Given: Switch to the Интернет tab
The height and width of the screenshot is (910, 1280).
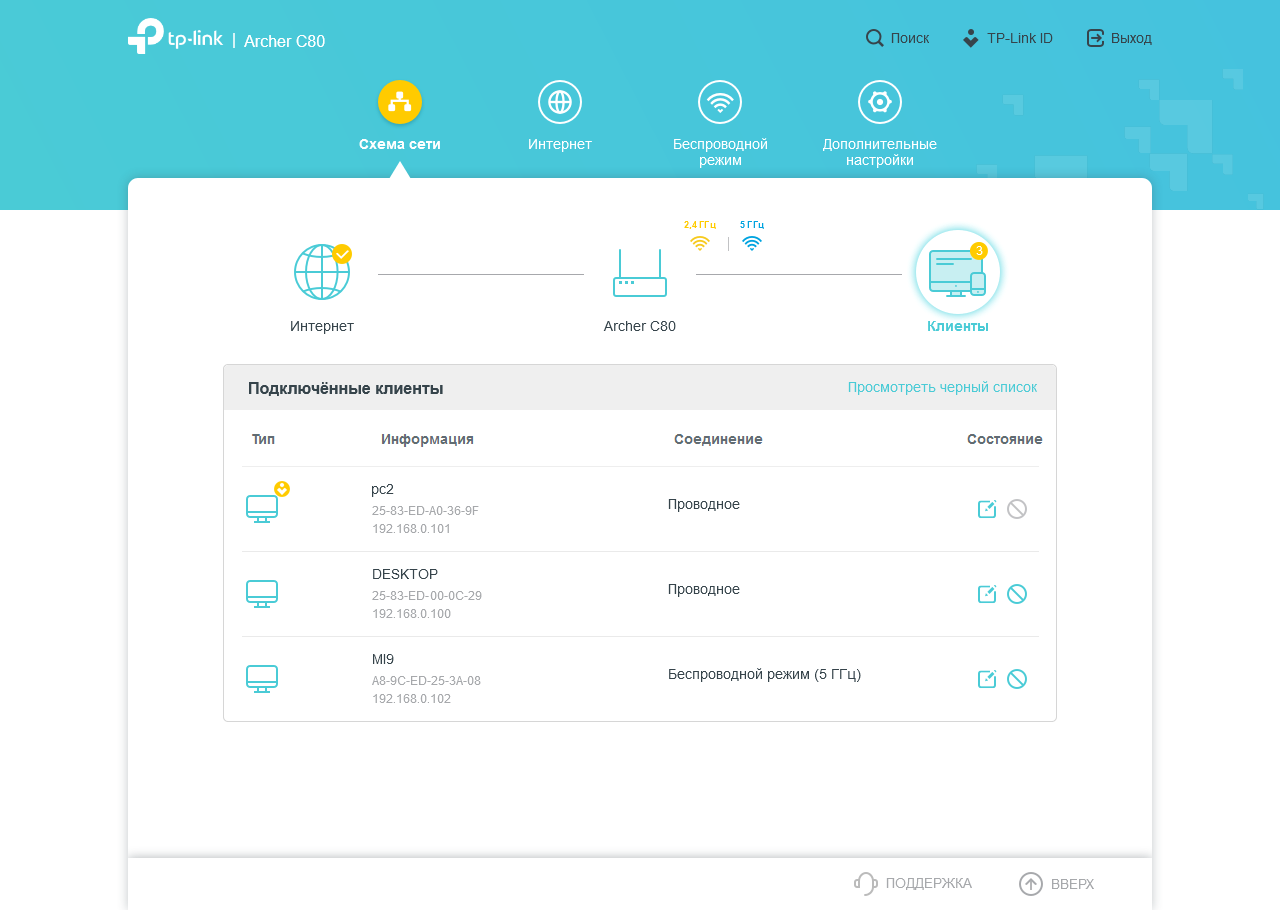Looking at the screenshot, I should 560,117.
